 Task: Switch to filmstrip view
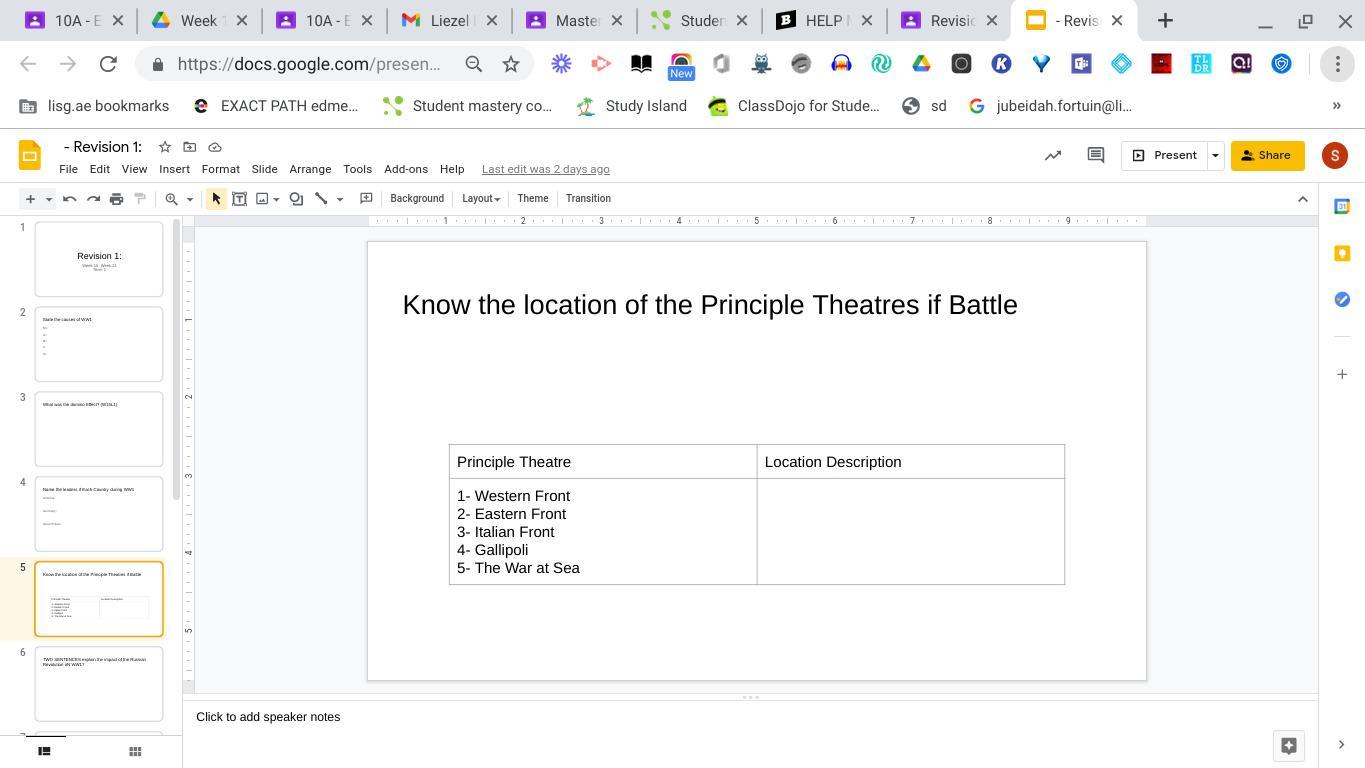(44, 752)
